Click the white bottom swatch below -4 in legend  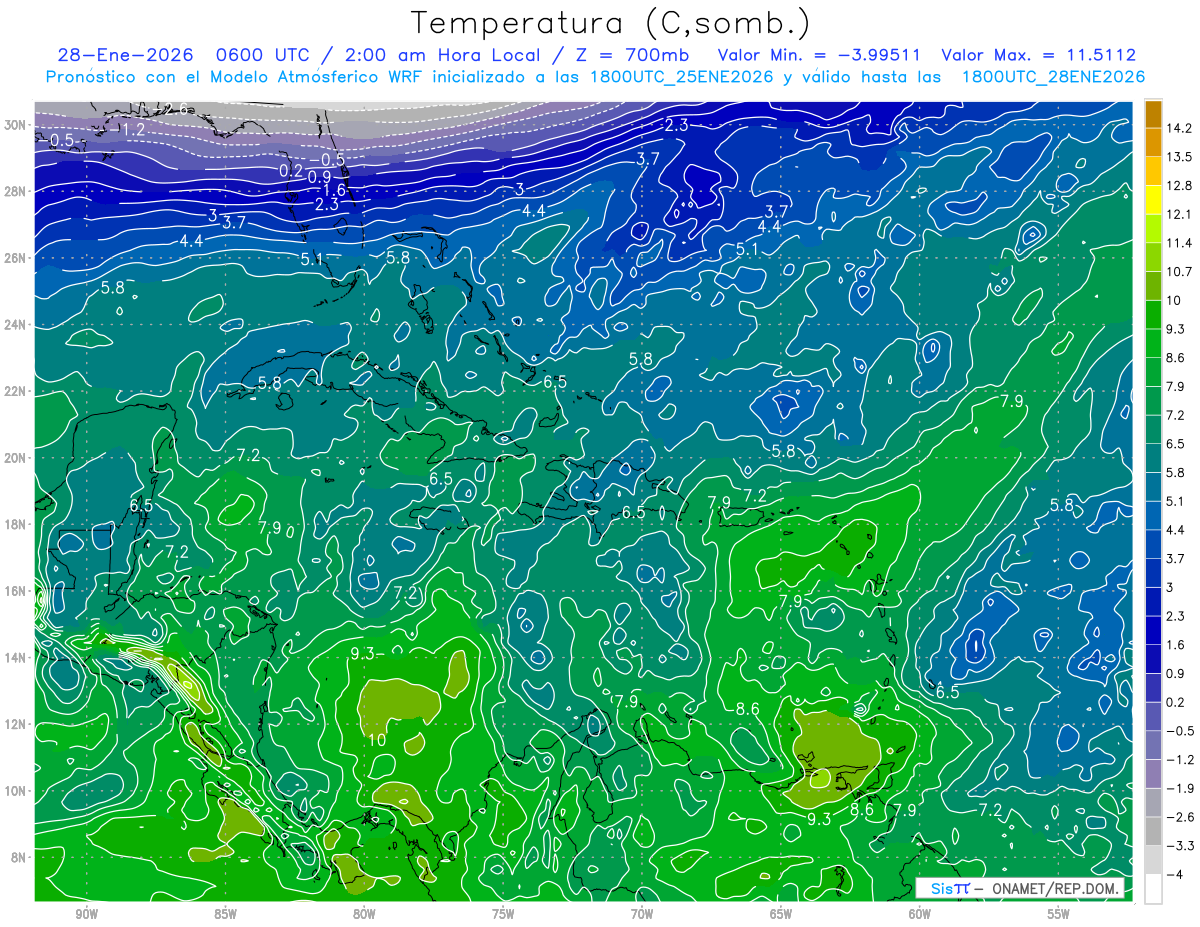(1153, 889)
